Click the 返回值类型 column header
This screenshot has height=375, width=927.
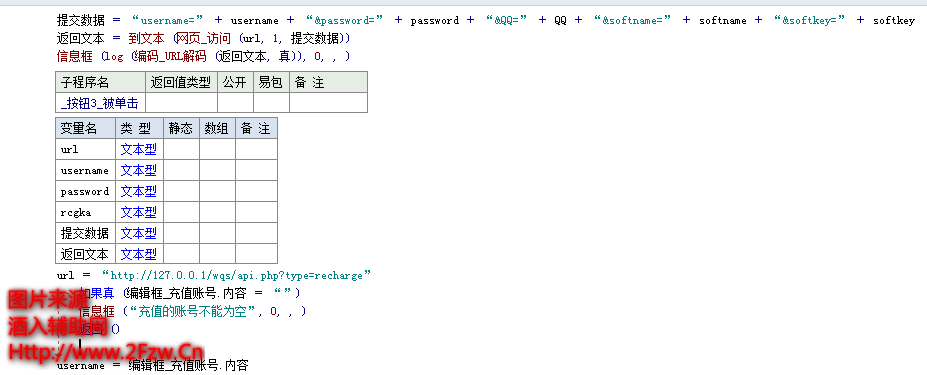point(181,82)
